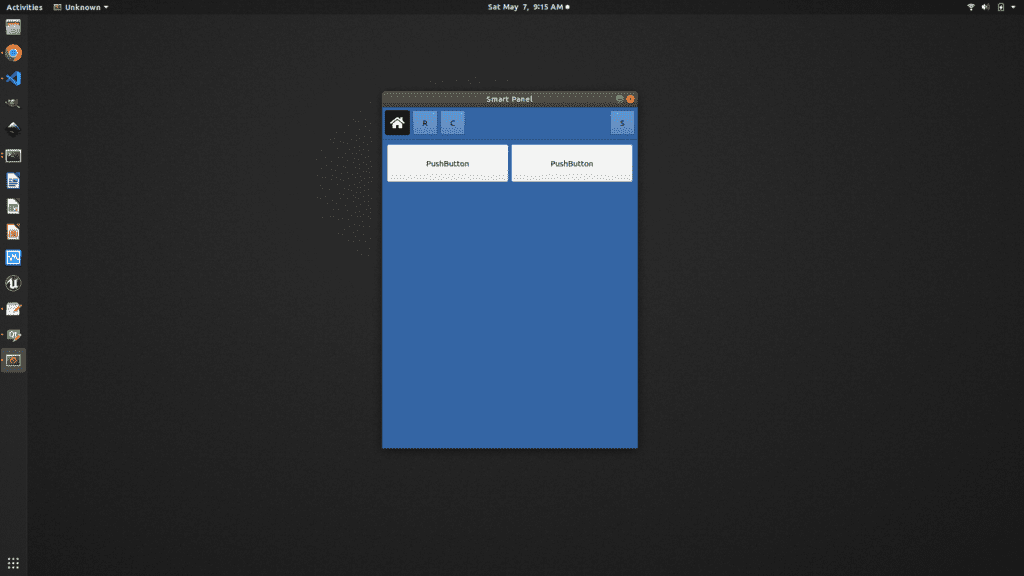Open the Terminal from the dock
Viewport: 1024px width, 576px height.
[x=14, y=156]
